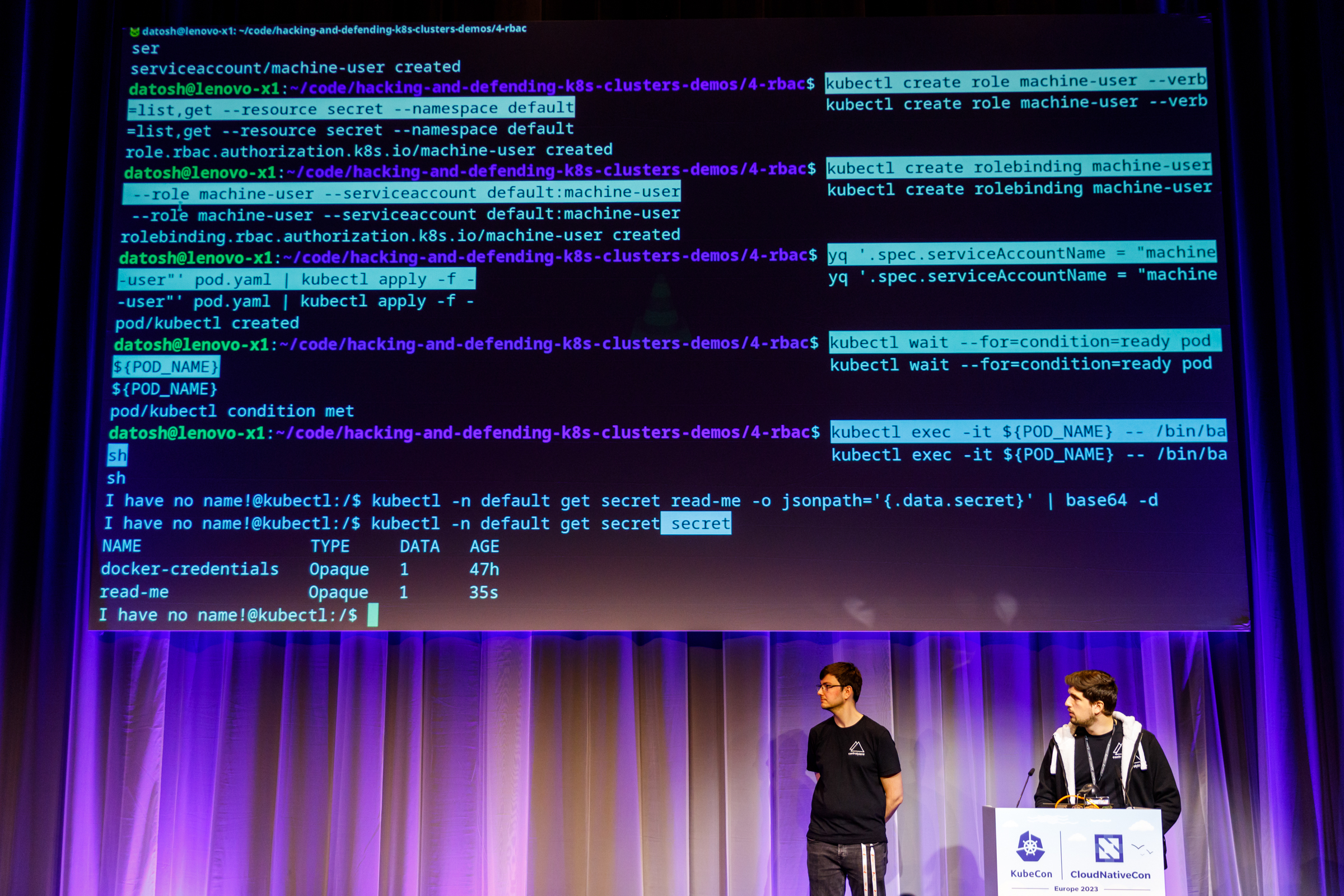
Task: Click the DATA column header
Action: coord(419,547)
